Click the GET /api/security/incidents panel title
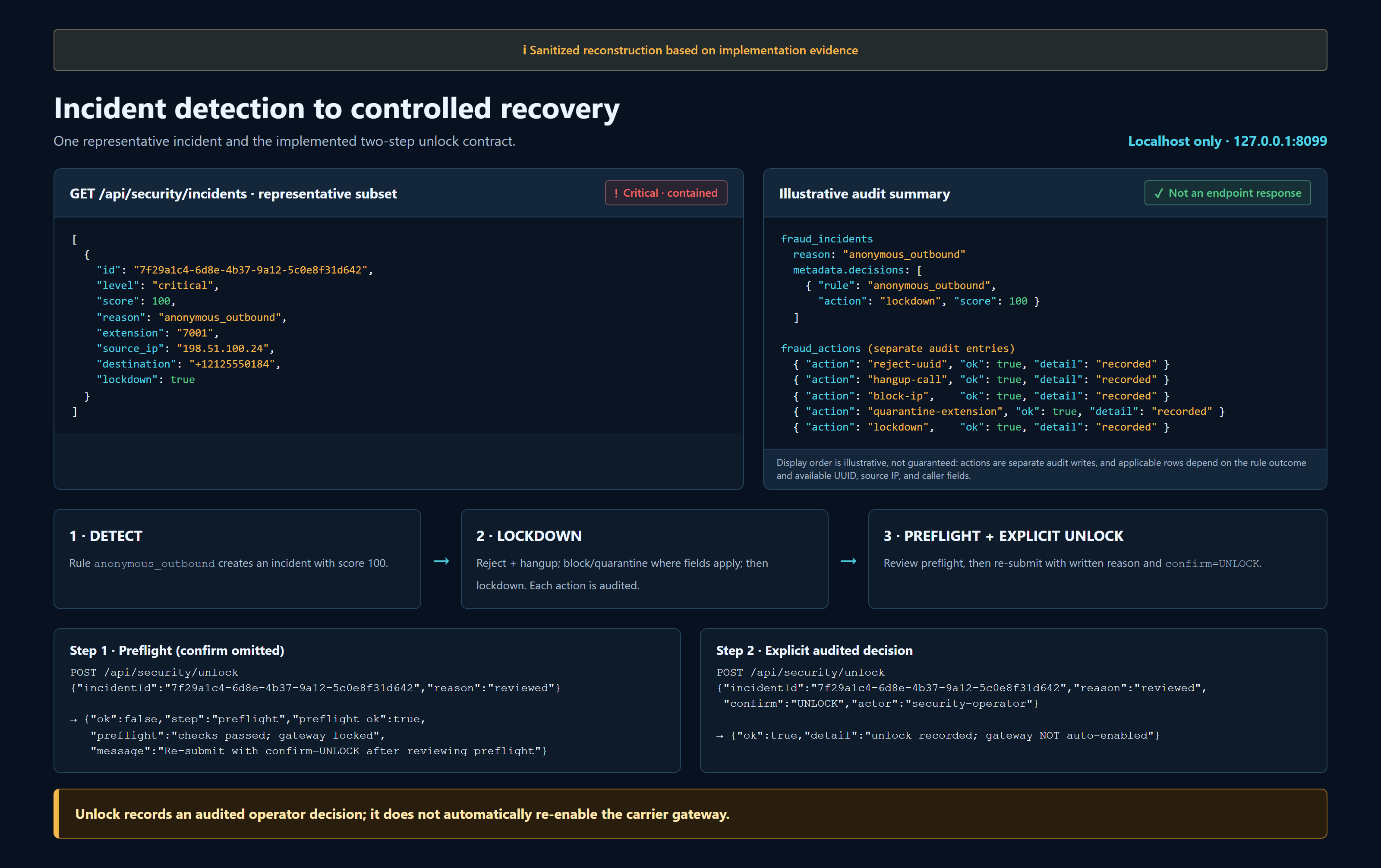 [x=233, y=194]
